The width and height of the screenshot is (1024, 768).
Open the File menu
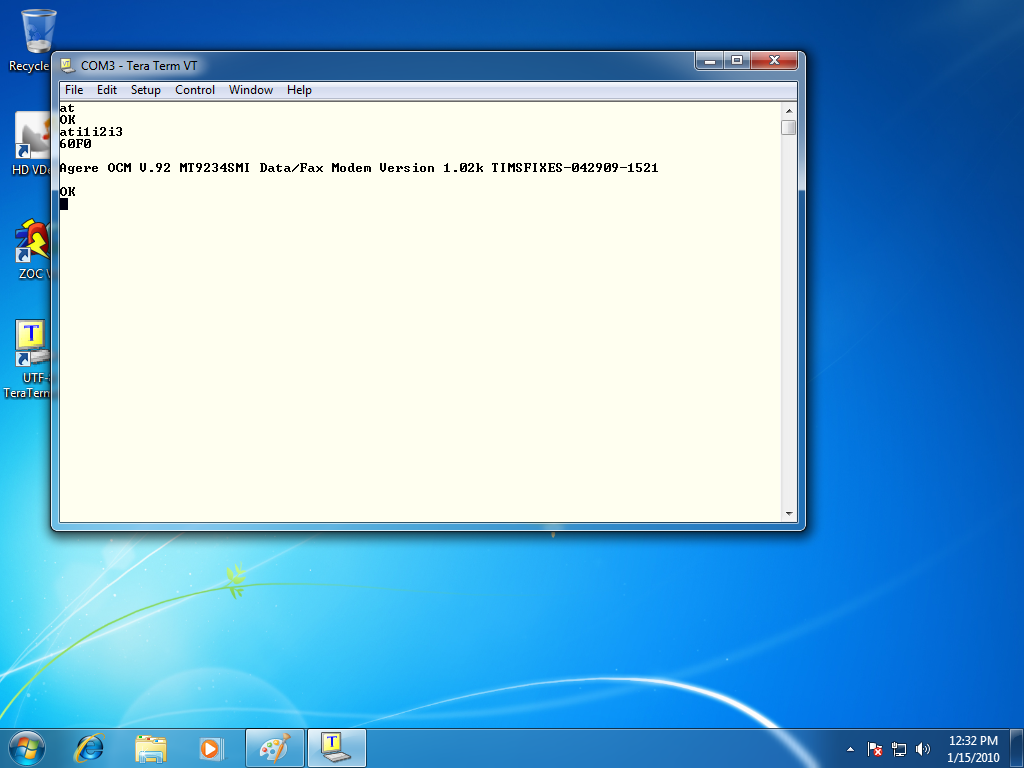[x=74, y=90]
